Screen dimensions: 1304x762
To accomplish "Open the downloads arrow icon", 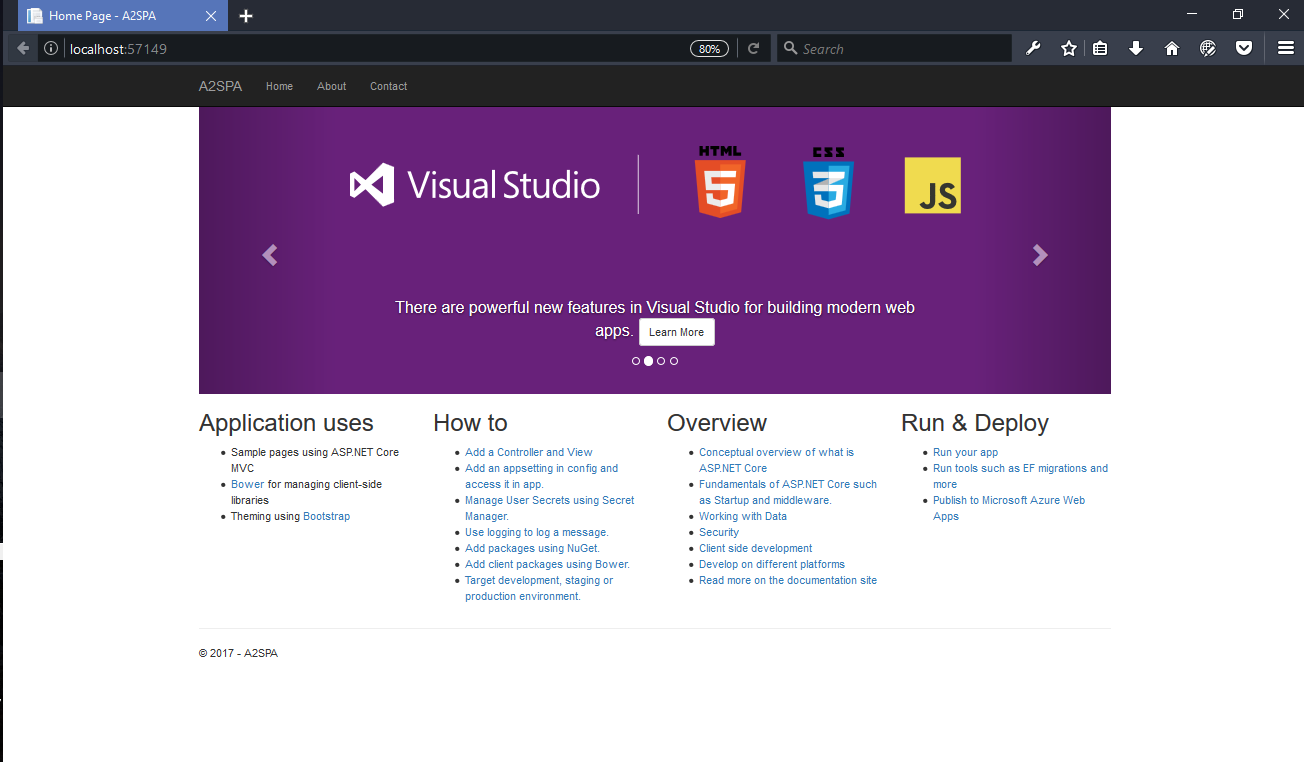I will [1136, 48].
